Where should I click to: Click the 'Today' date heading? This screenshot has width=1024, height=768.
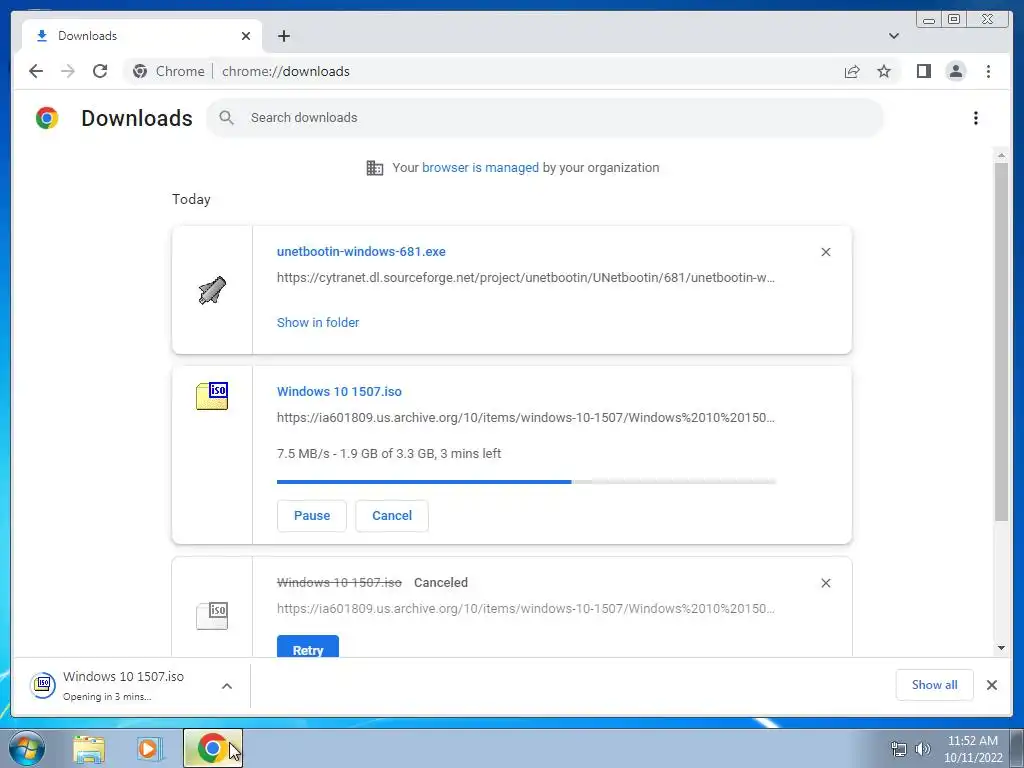click(x=191, y=199)
